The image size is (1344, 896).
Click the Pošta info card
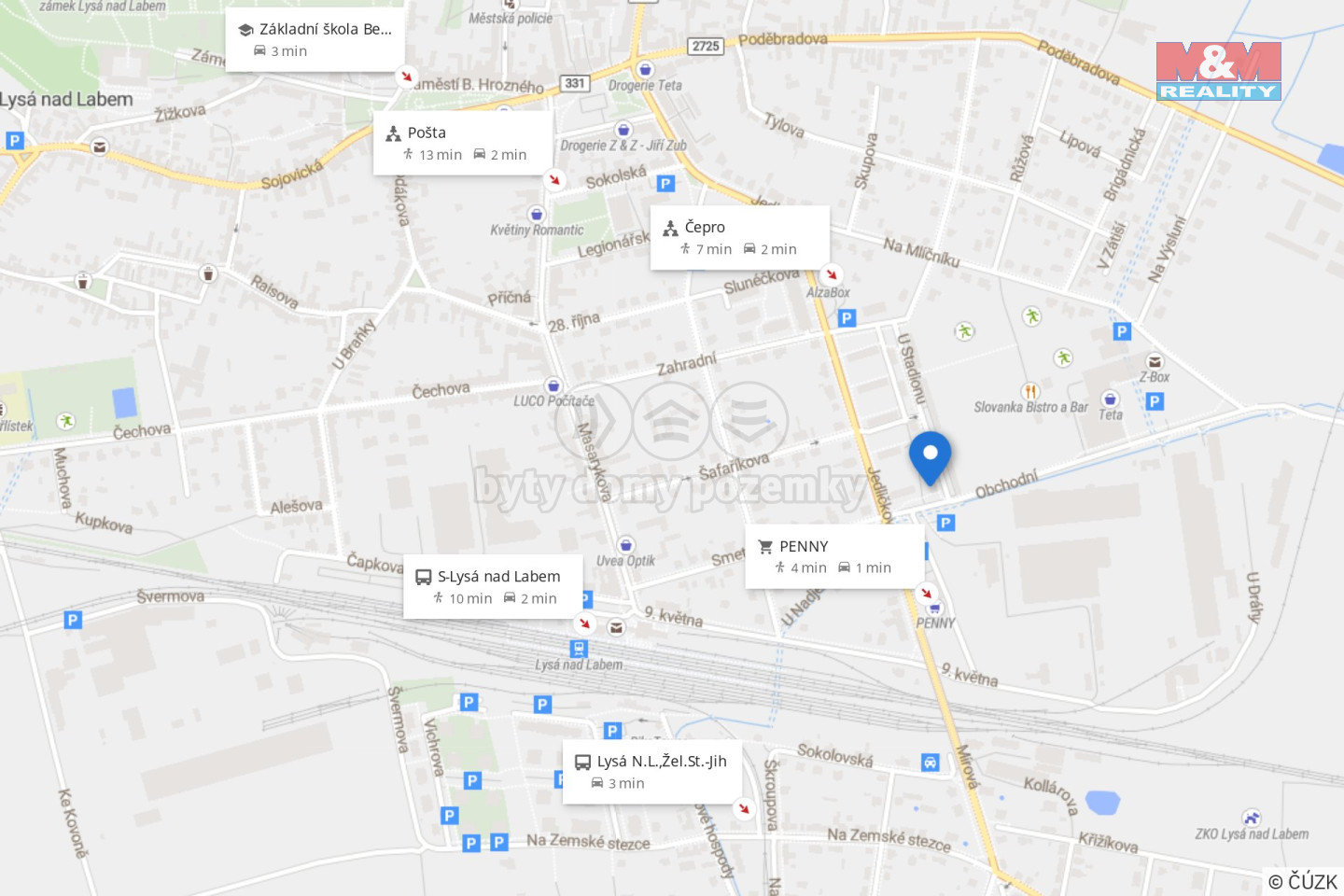click(x=463, y=143)
